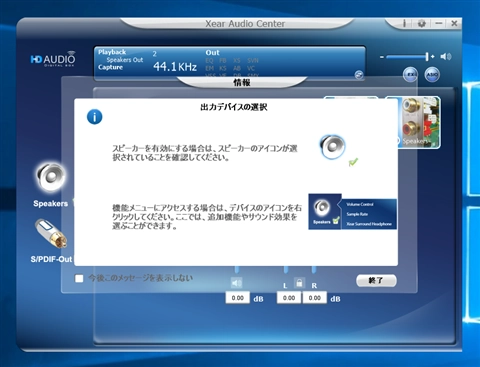Check 今後このメッセージを表示しない box

[x=79, y=278]
